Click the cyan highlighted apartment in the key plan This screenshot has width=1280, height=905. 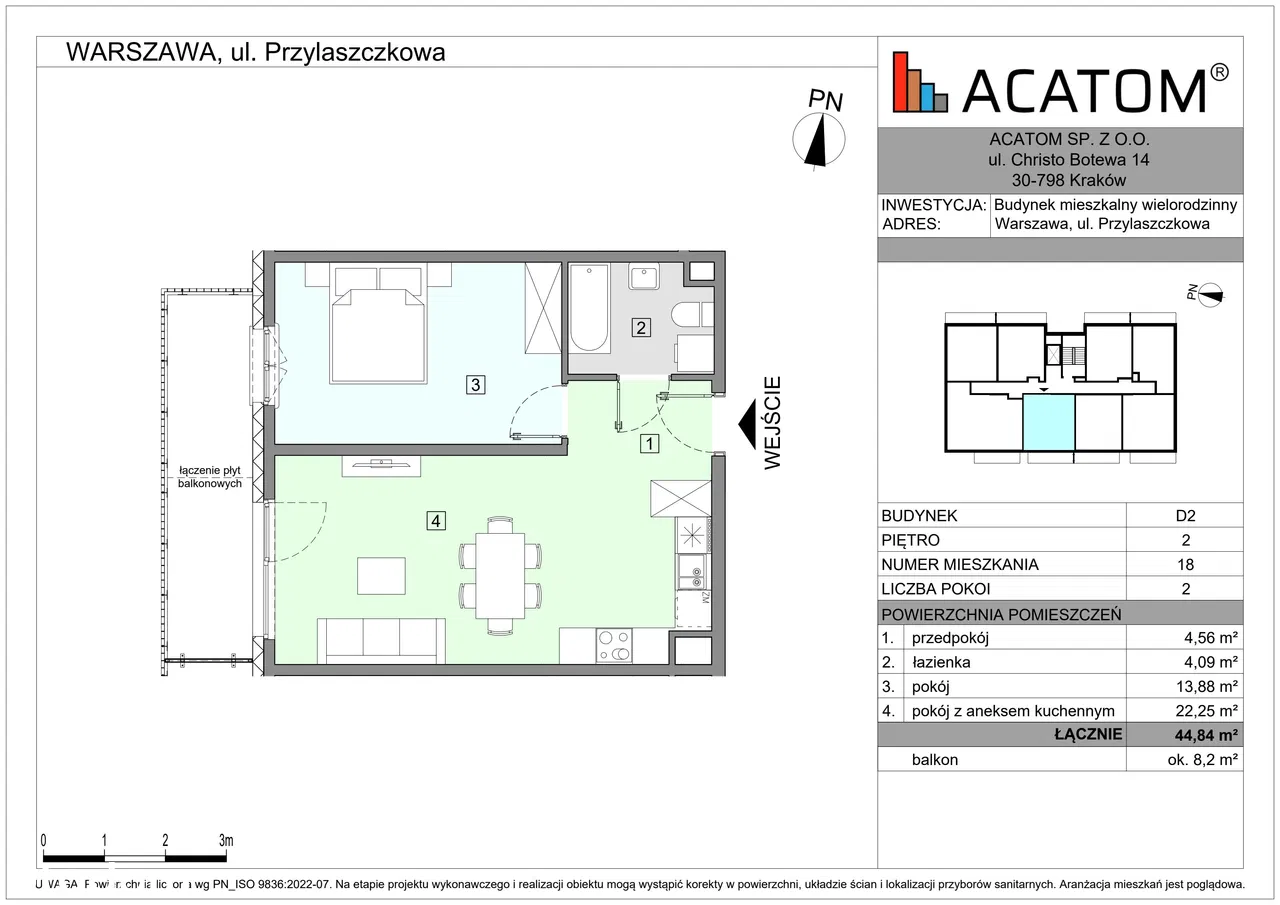tap(1048, 422)
